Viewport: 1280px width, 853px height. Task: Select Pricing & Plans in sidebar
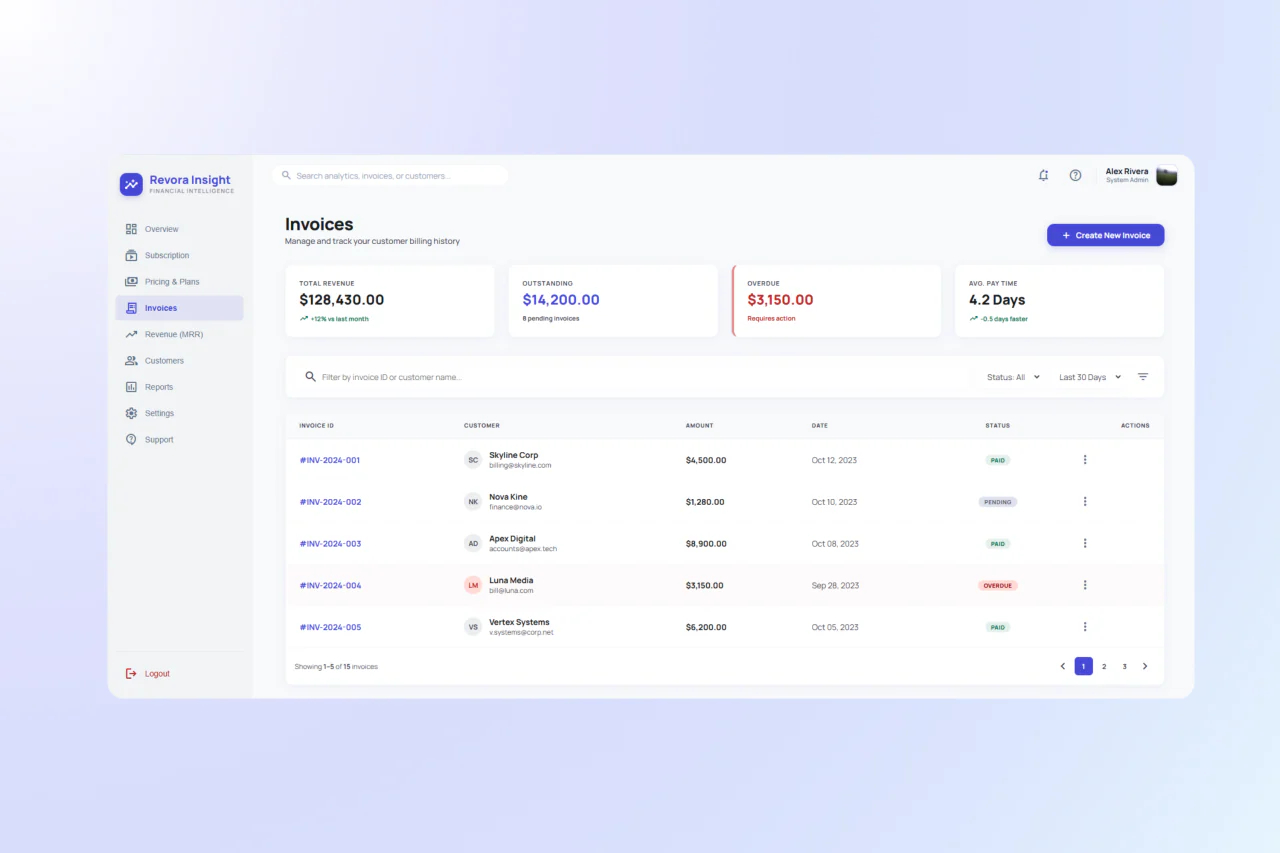(179, 282)
